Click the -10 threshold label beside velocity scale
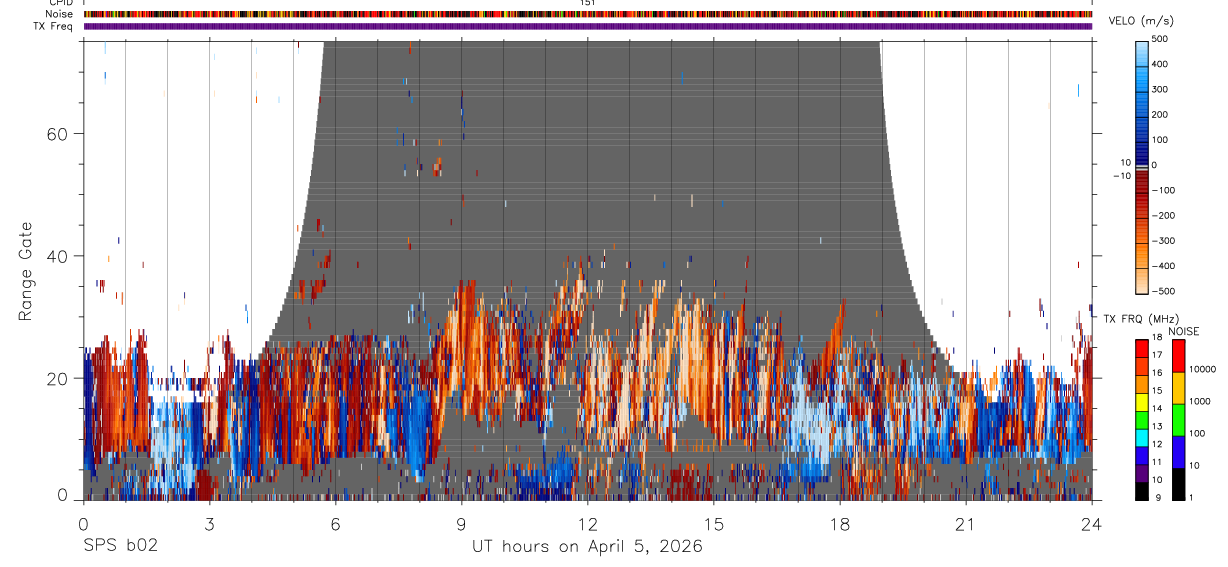The image size is (1228, 567). coord(1122,176)
